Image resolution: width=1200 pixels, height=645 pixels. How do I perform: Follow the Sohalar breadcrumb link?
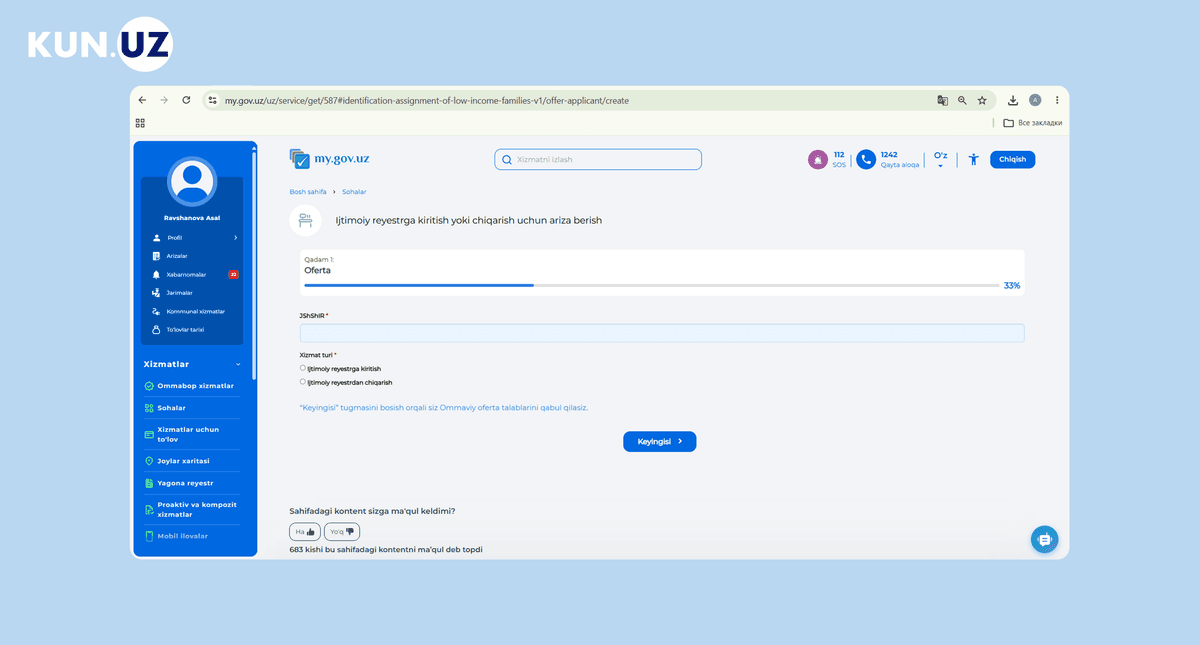(x=354, y=191)
